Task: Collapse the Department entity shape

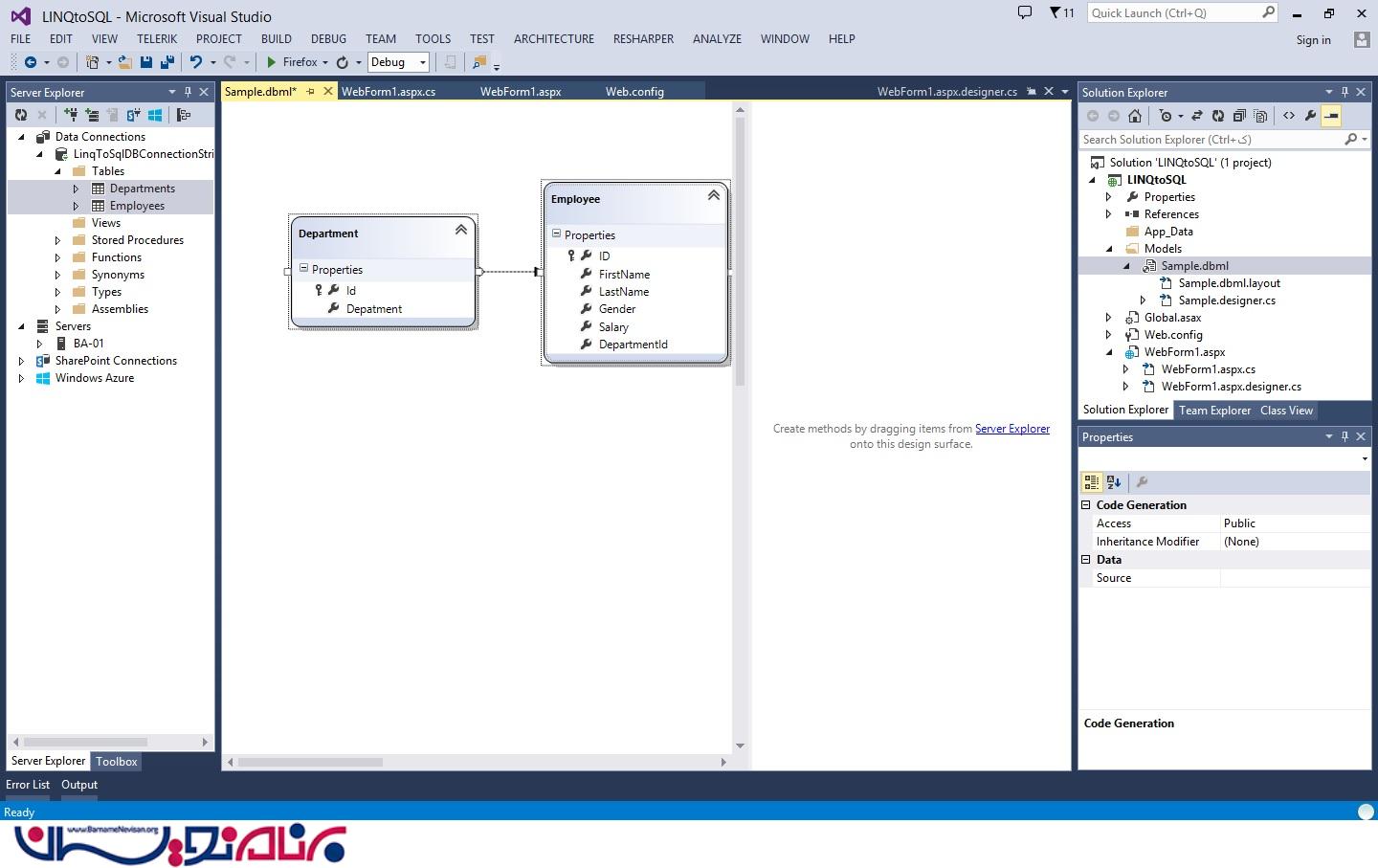Action: pyautogui.click(x=461, y=230)
